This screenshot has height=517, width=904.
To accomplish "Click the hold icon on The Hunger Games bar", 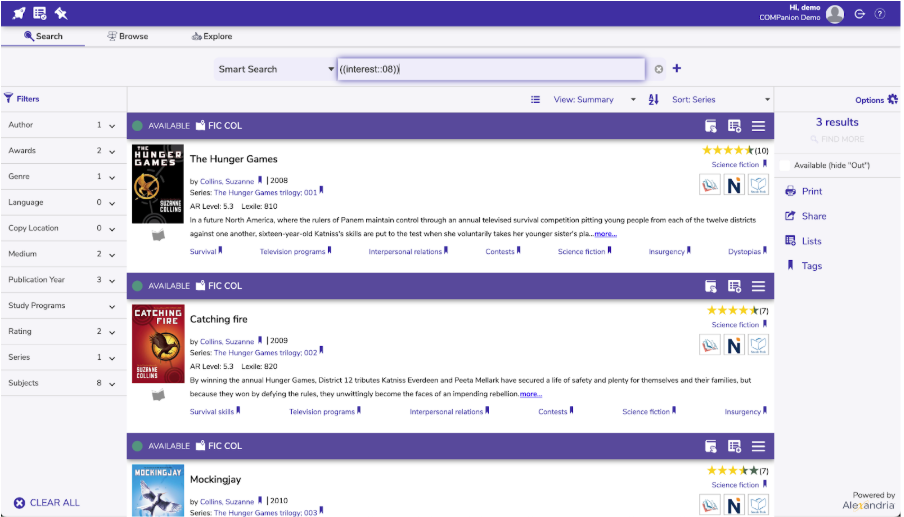I will point(710,126).
